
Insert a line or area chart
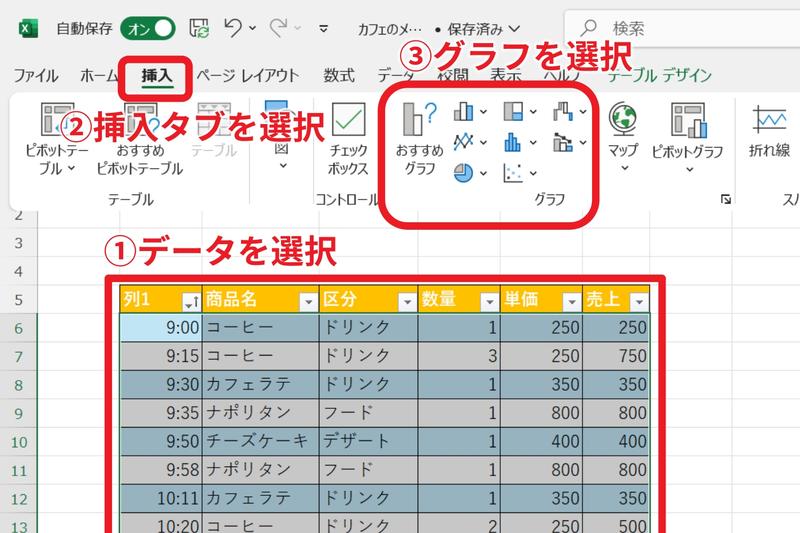pos(463,142)
